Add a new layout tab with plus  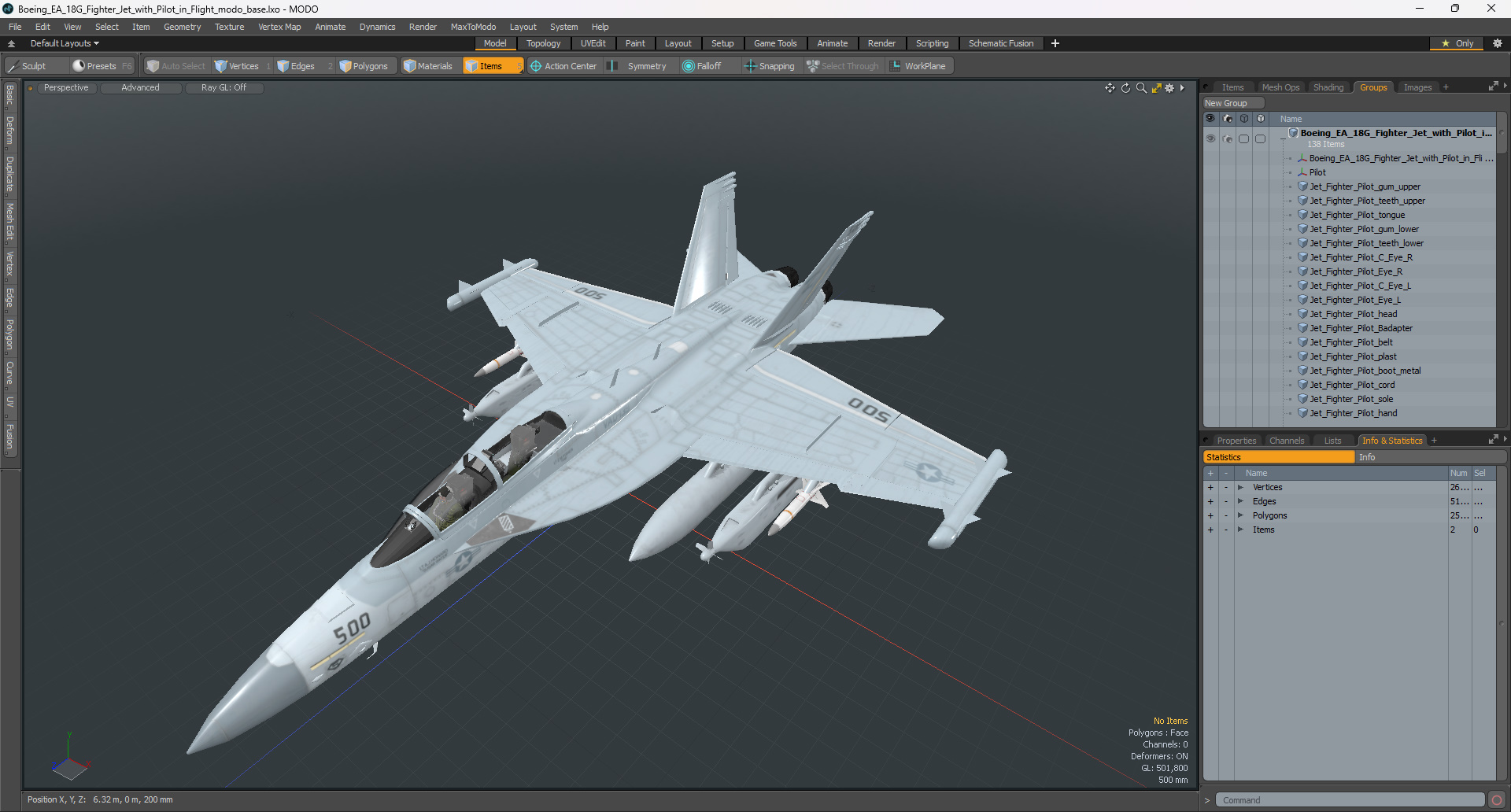click(1055, 43)
